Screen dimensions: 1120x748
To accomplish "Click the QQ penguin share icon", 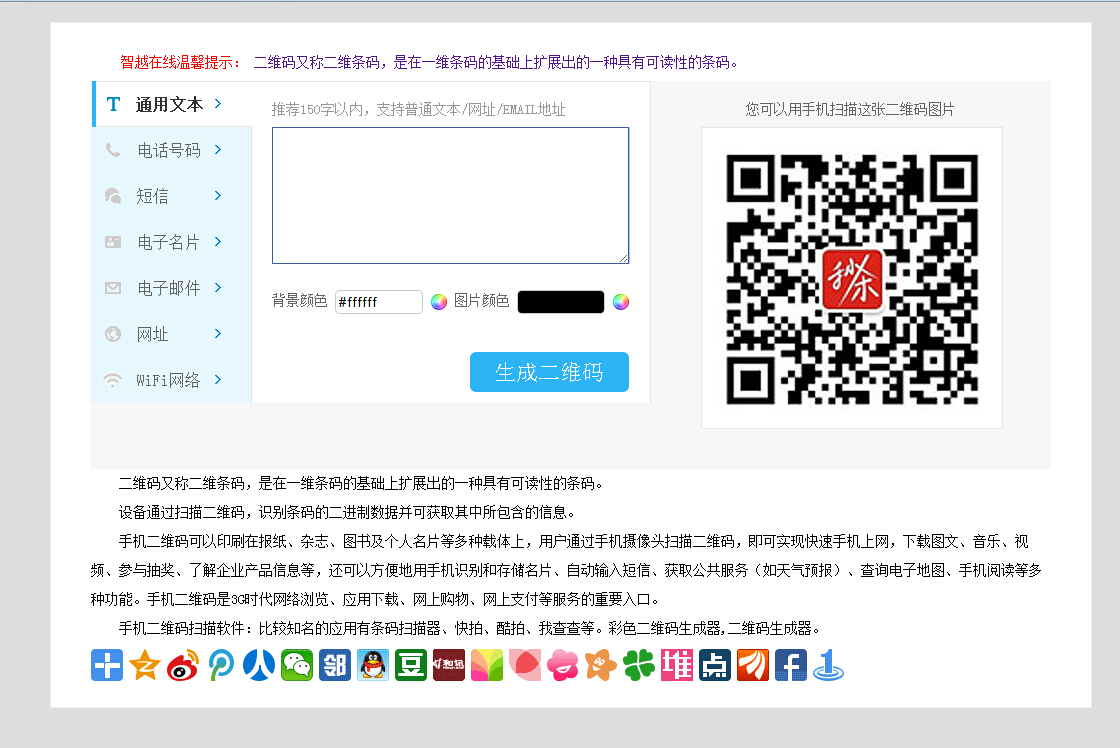I will (x=373, y=665).
